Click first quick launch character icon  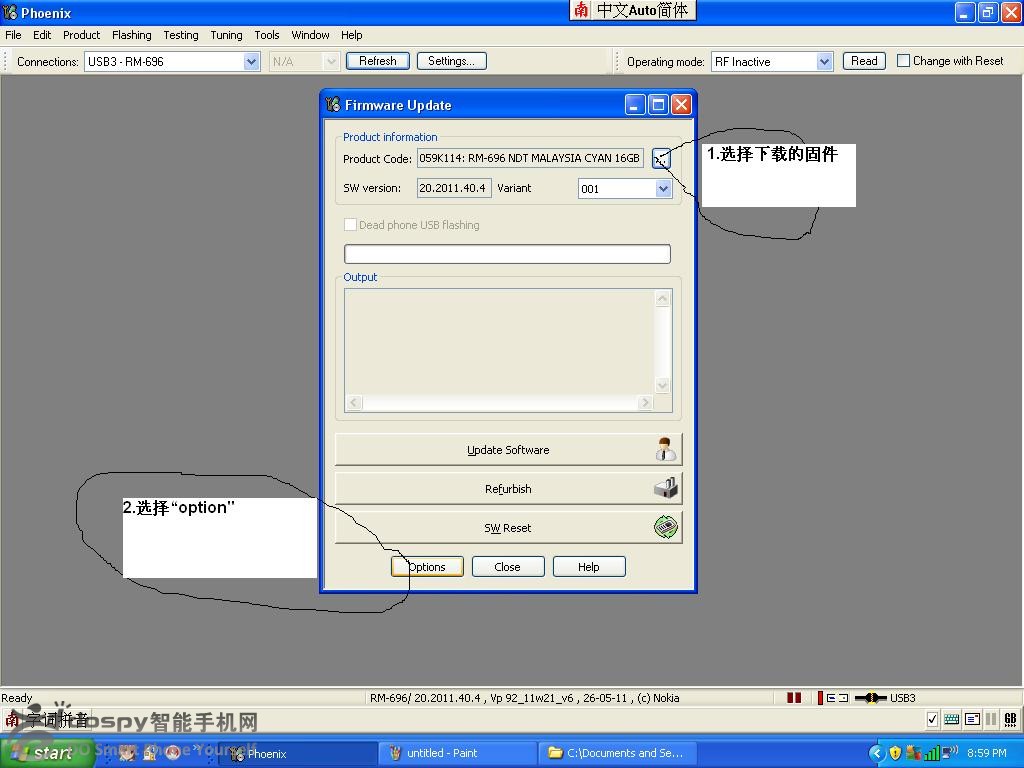(x=128, y=753)
